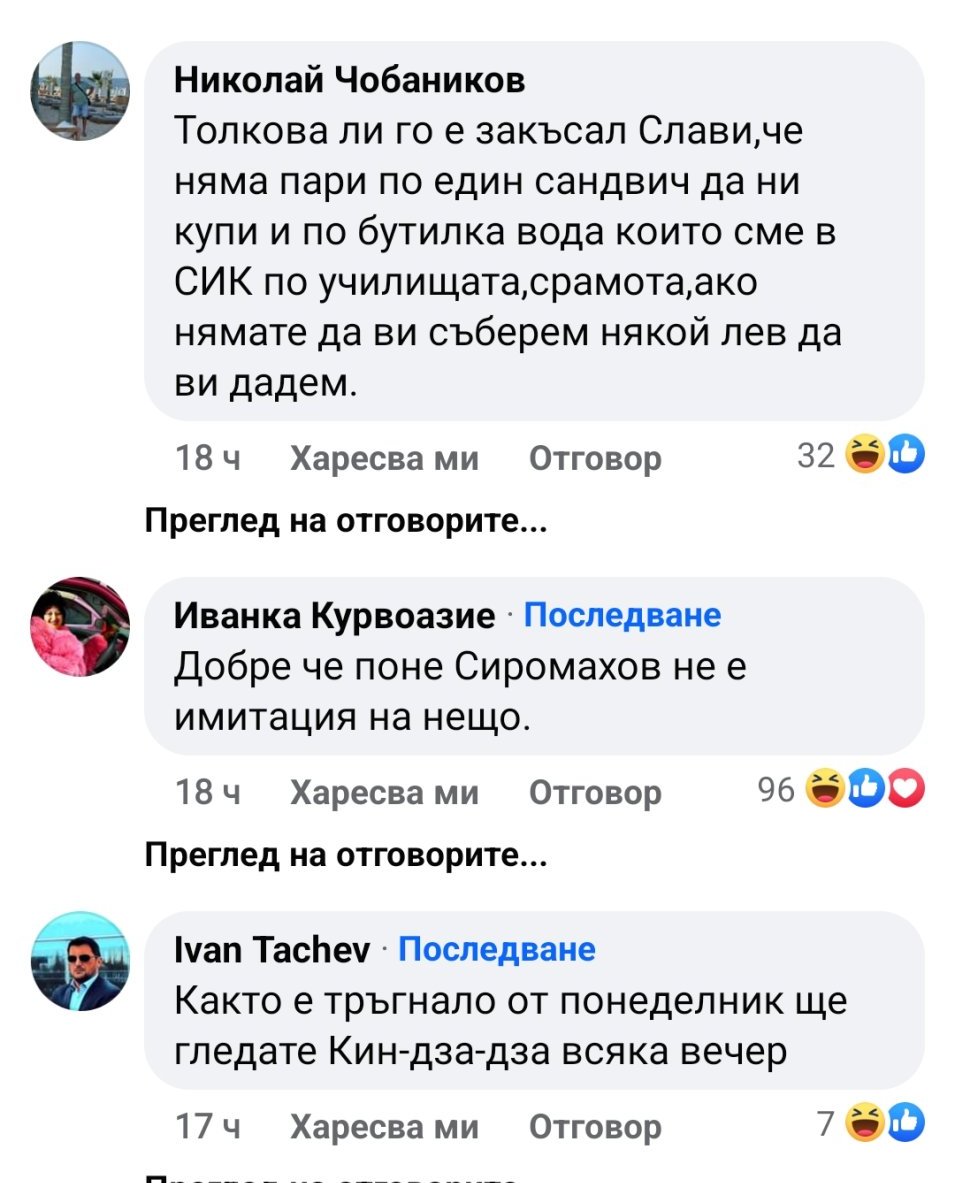Screen dimensions: 955x1183
Task: Like the Кин-дза-дза comment
Action: (x=384, y=1127)
